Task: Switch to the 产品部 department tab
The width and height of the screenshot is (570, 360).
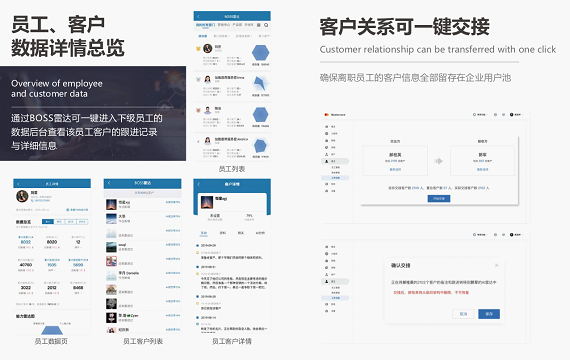Action: pyautogui.click(x=237, y=25)
